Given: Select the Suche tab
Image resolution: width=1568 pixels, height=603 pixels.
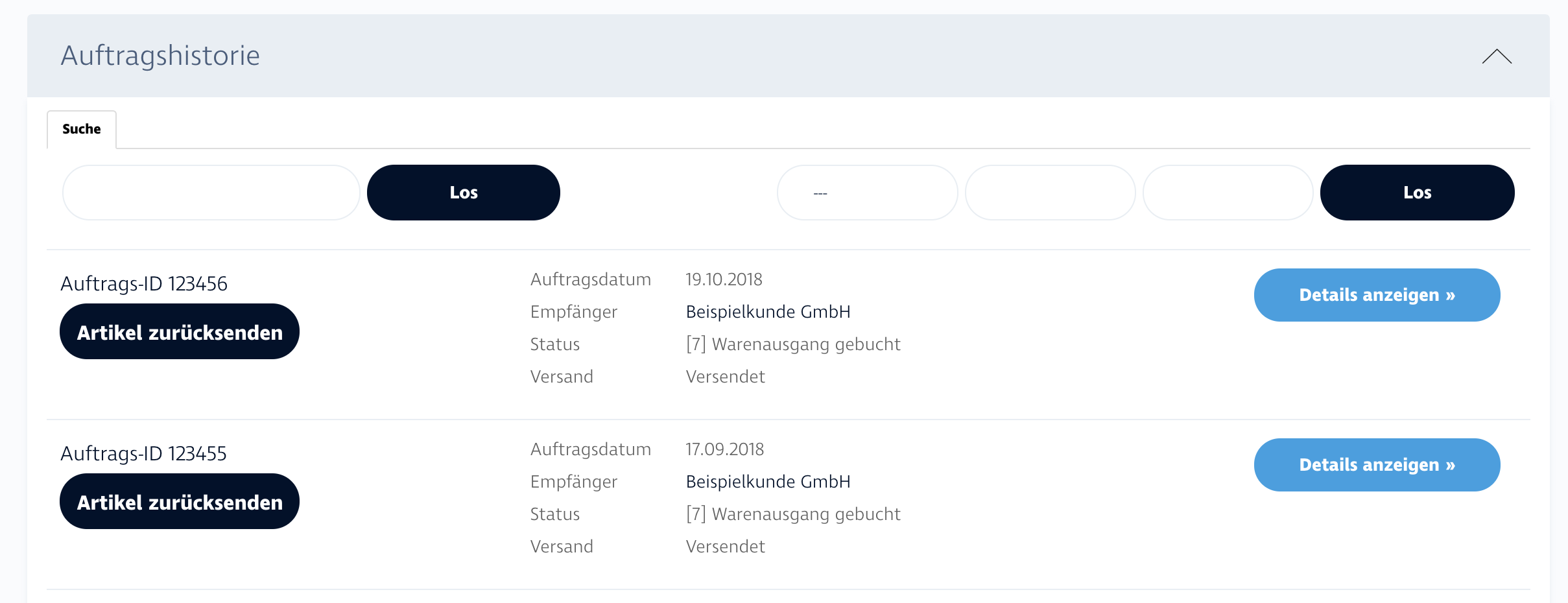Looking at the screenshot, I should 82,129.
